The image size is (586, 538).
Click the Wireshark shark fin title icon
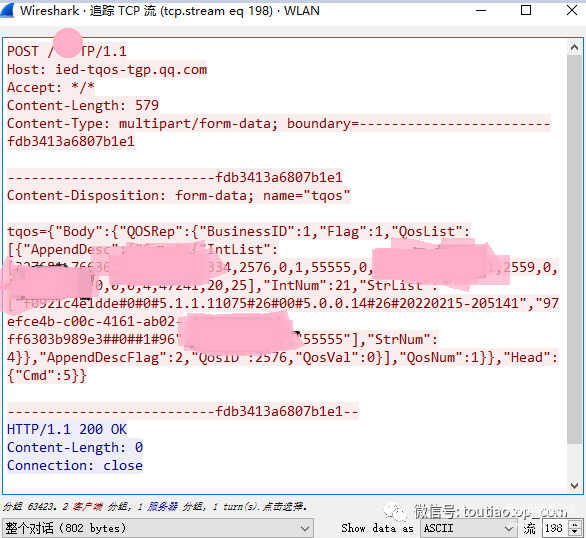point(7,10)
